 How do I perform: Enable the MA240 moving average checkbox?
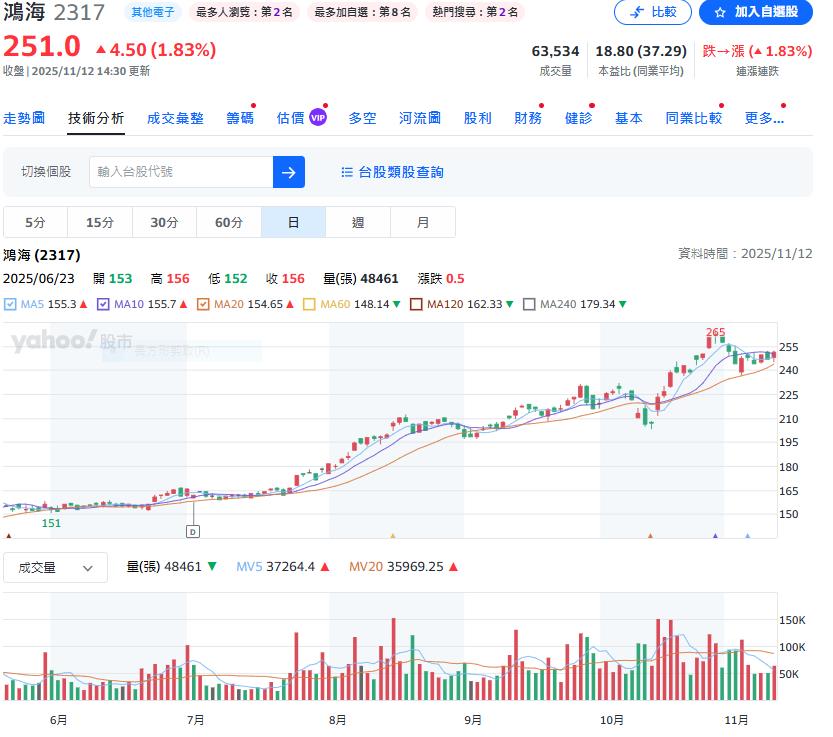pos(530,304)
